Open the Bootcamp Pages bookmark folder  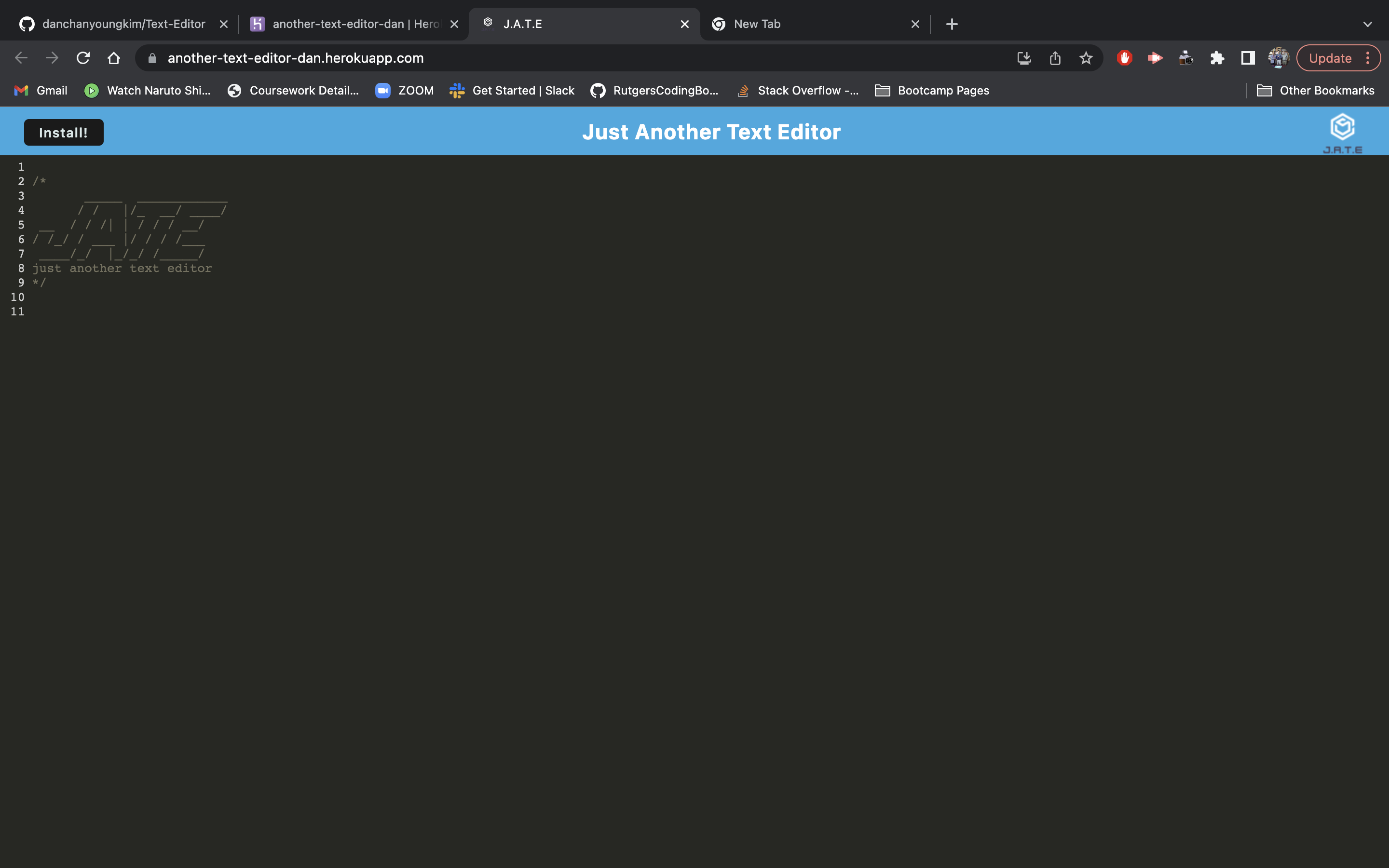click(932, 91)
